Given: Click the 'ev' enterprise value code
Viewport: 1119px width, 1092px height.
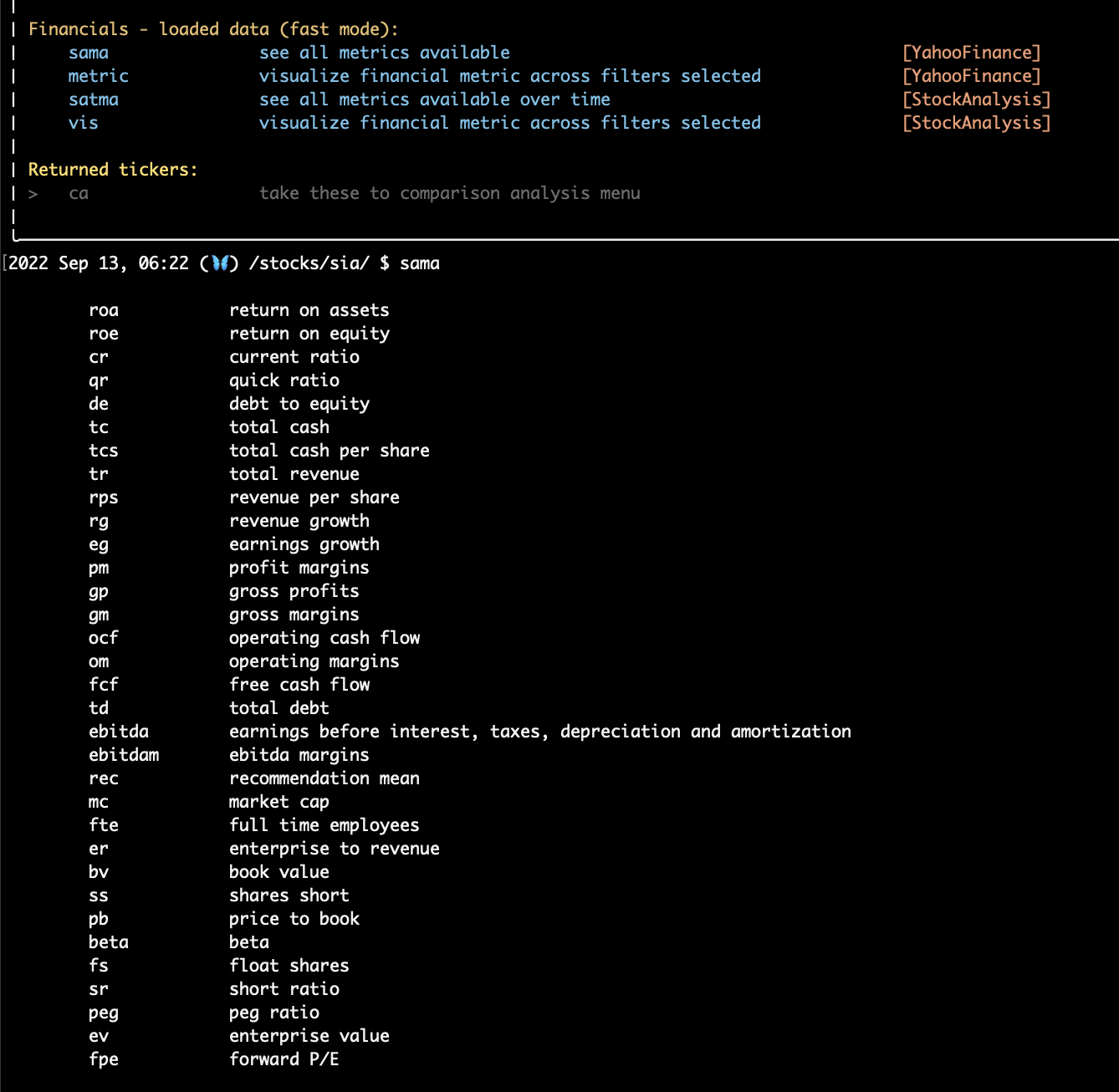Looking at the screenshot, I should coord(99,1036).
